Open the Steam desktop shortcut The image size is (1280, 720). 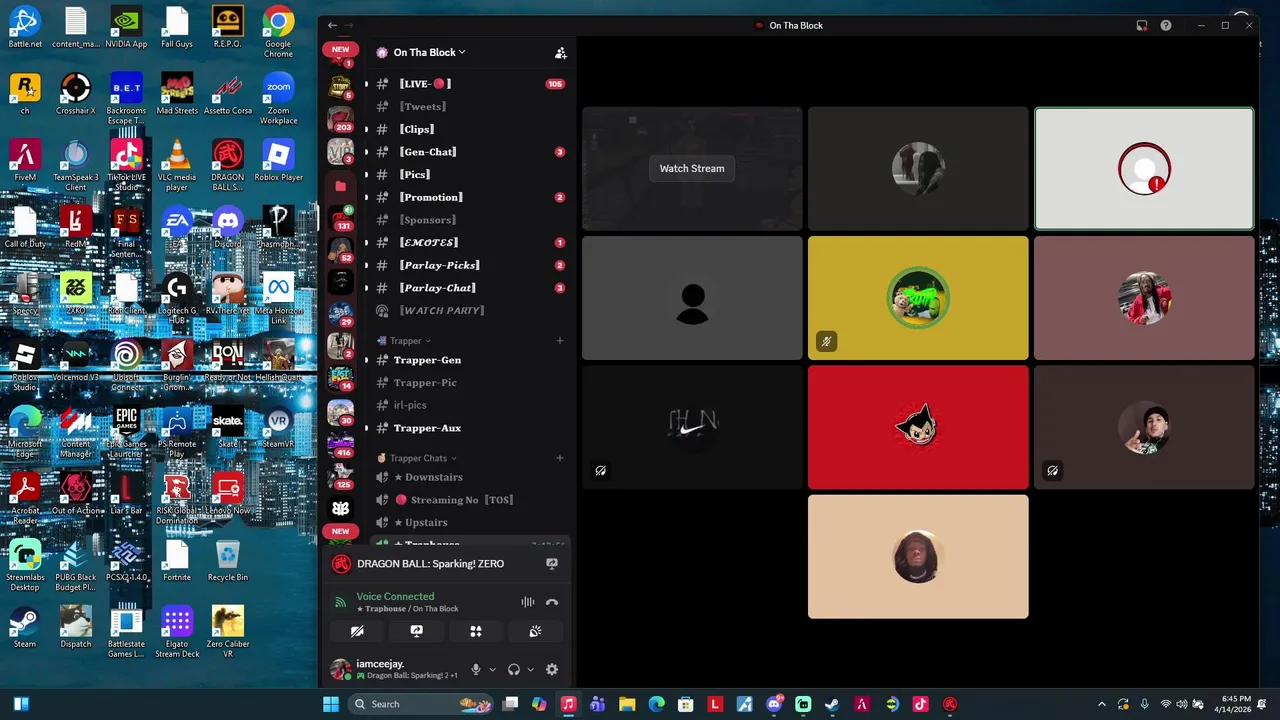tap(25, 629)
